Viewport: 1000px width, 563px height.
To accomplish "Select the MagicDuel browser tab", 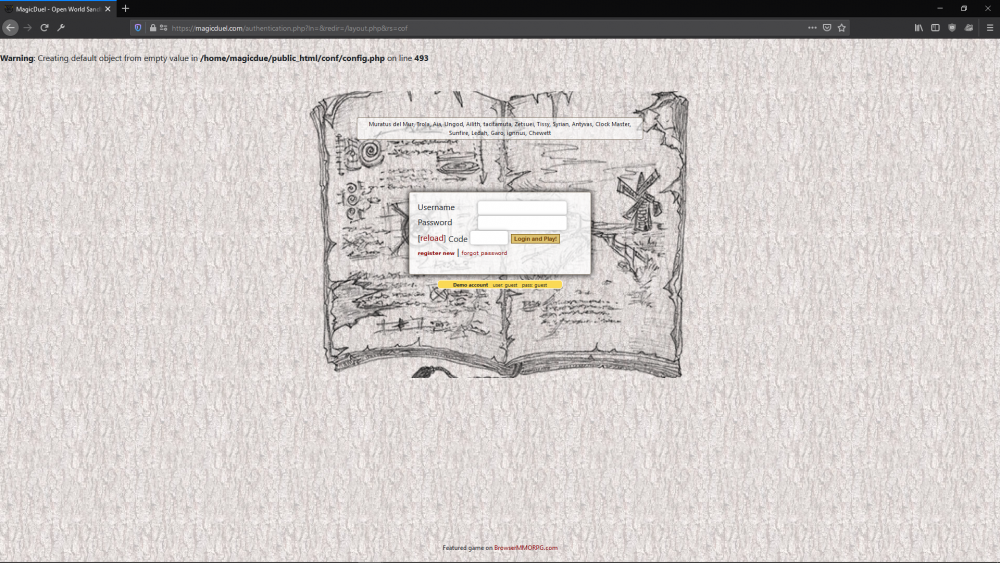I will tap(55, 8).
